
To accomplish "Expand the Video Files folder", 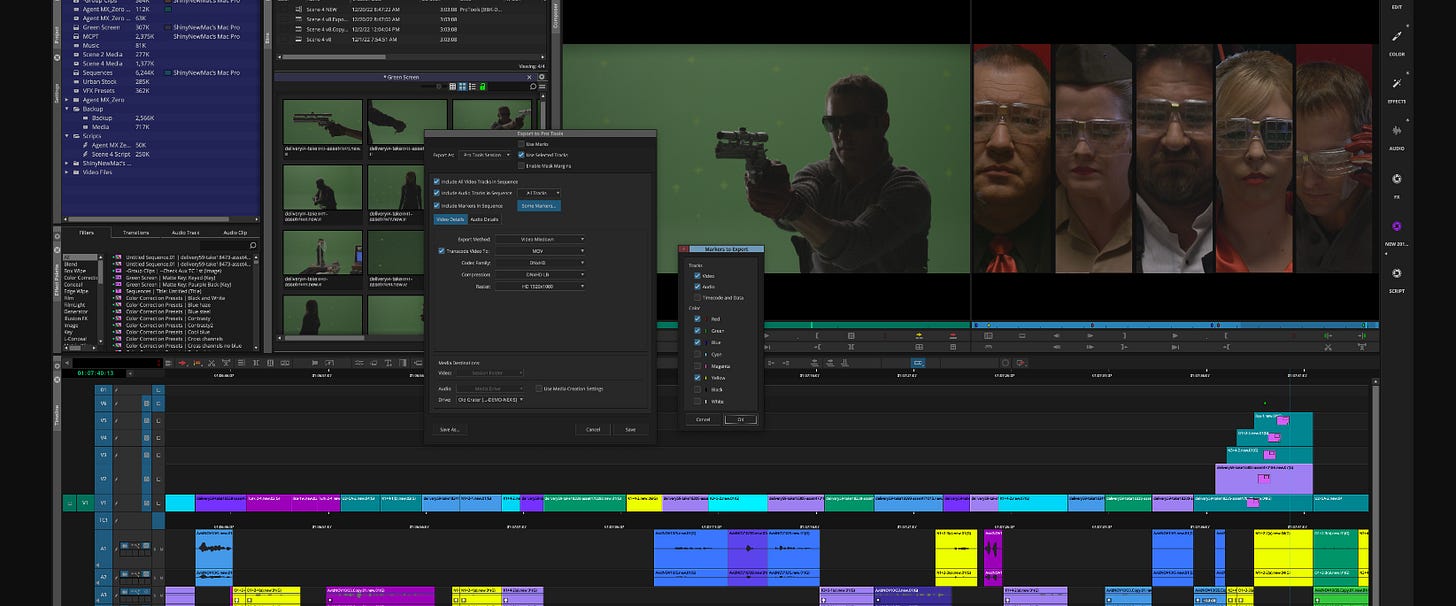I will click(67, 172).
